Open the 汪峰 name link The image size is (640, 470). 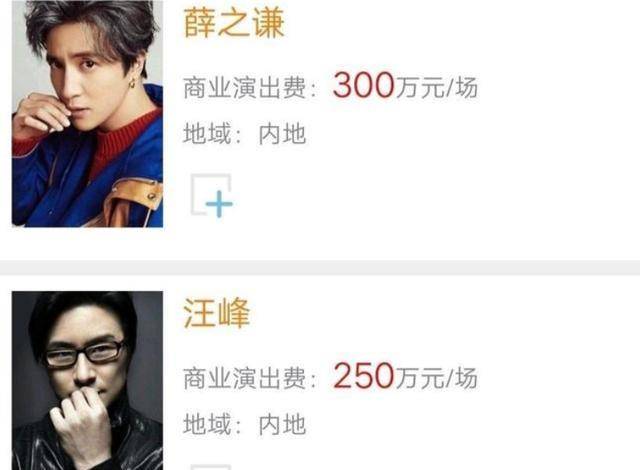216,313
